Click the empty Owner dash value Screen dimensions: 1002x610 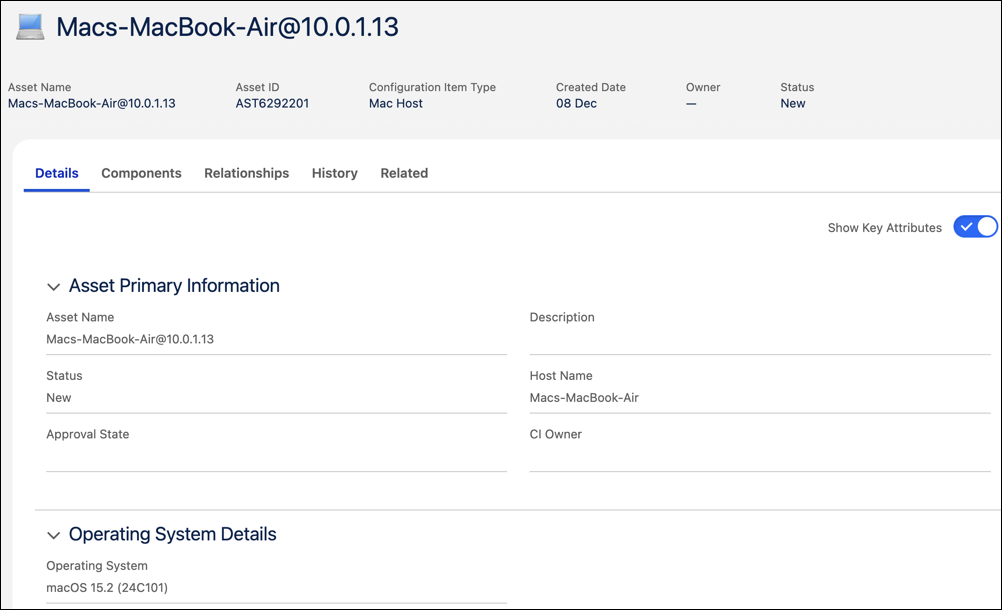pos(691,103)
